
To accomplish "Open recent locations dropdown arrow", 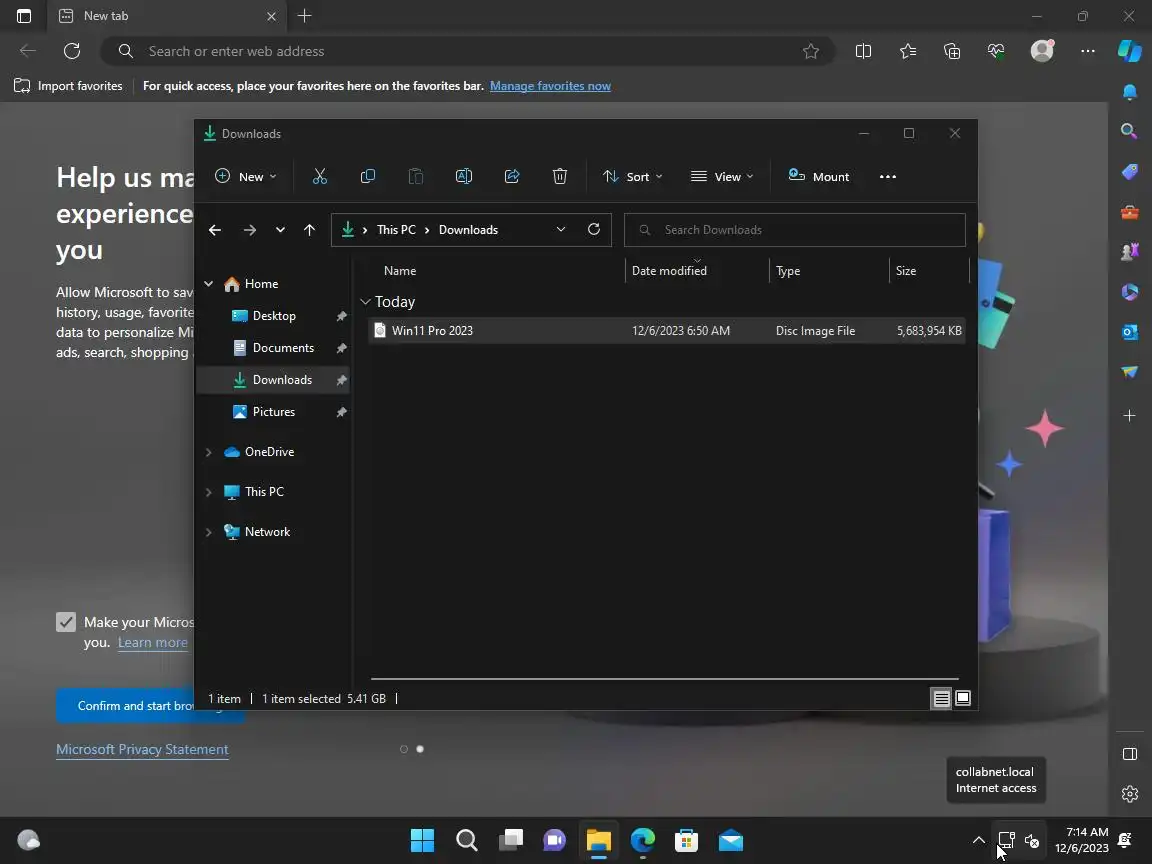I will pyautogui.click(x=280, y=230).
